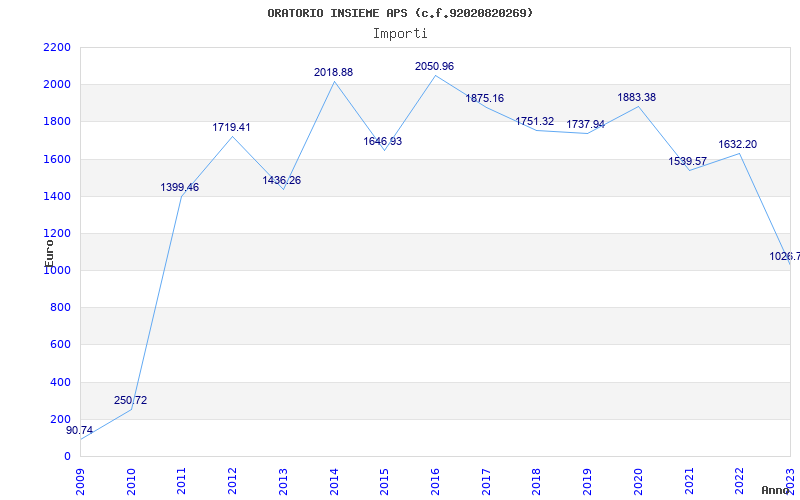Screen dimensions: 800x500
Task: Click the data label 1751.32
Action: click(535, 121)
